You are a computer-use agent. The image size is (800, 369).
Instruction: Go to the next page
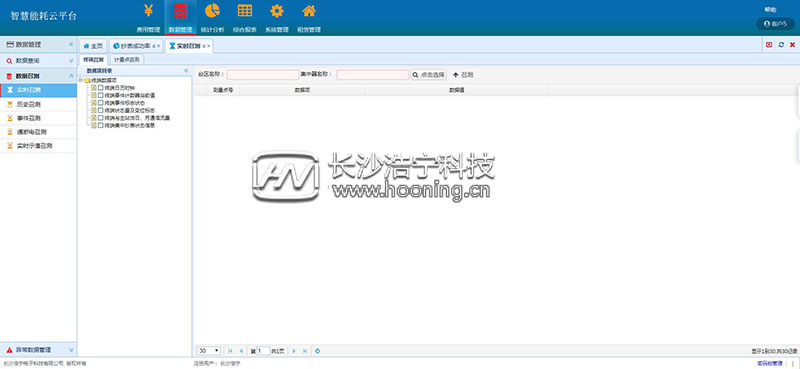click(294, 351)
